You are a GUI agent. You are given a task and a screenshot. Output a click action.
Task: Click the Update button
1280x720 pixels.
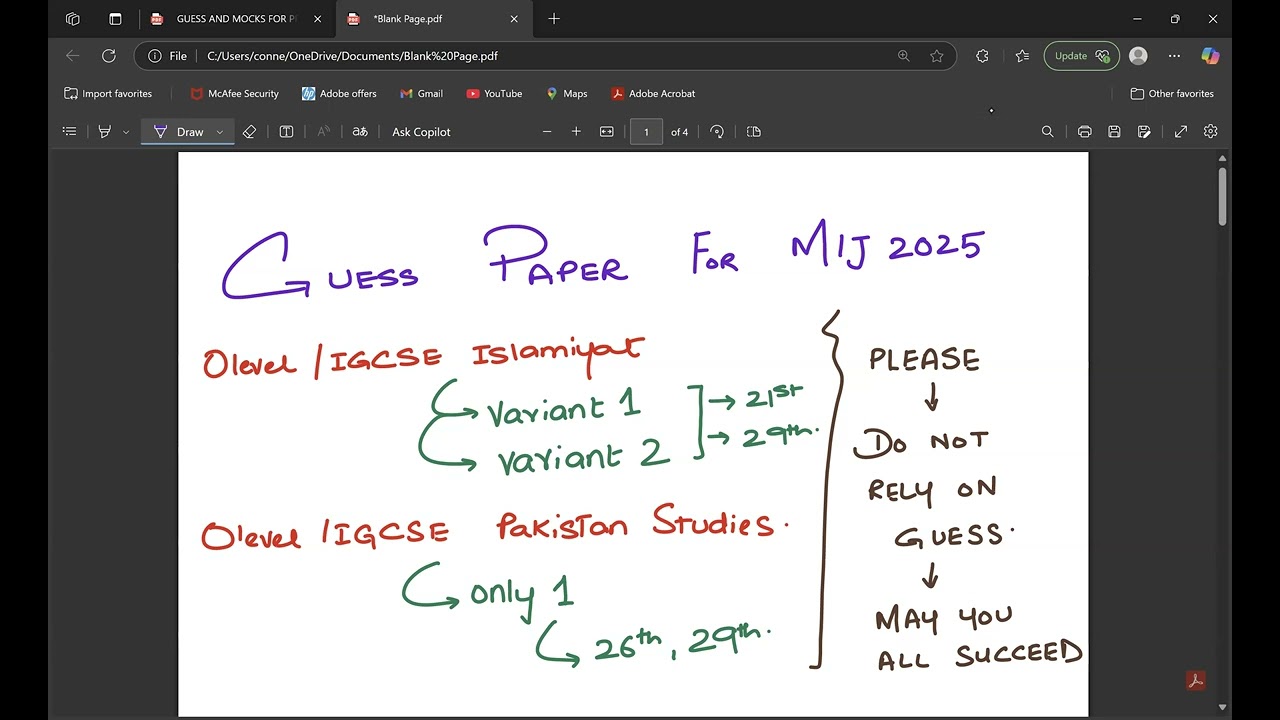coord(1081,56)
